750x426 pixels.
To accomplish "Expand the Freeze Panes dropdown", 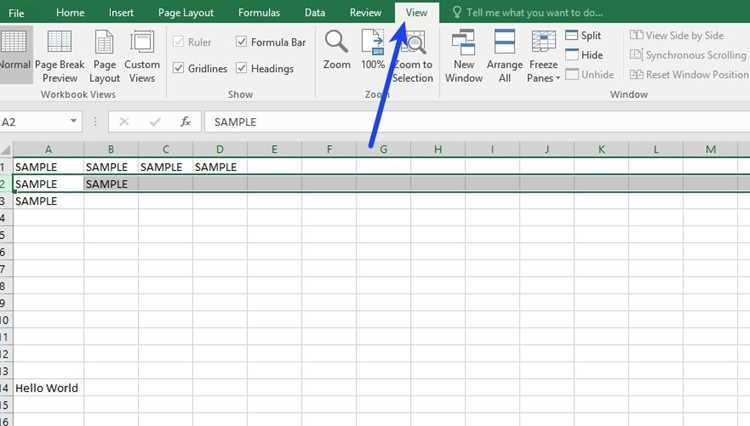I will coord(543,56).
